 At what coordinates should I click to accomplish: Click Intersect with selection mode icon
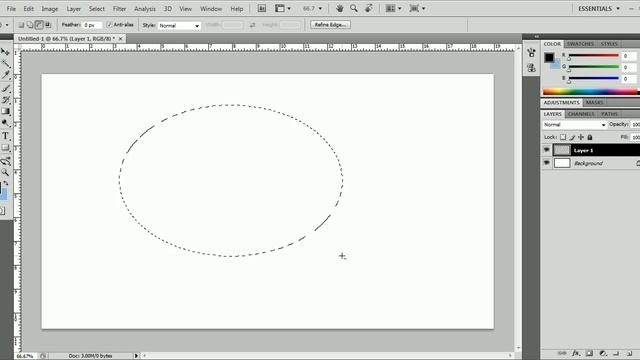(x=48, y=25)
